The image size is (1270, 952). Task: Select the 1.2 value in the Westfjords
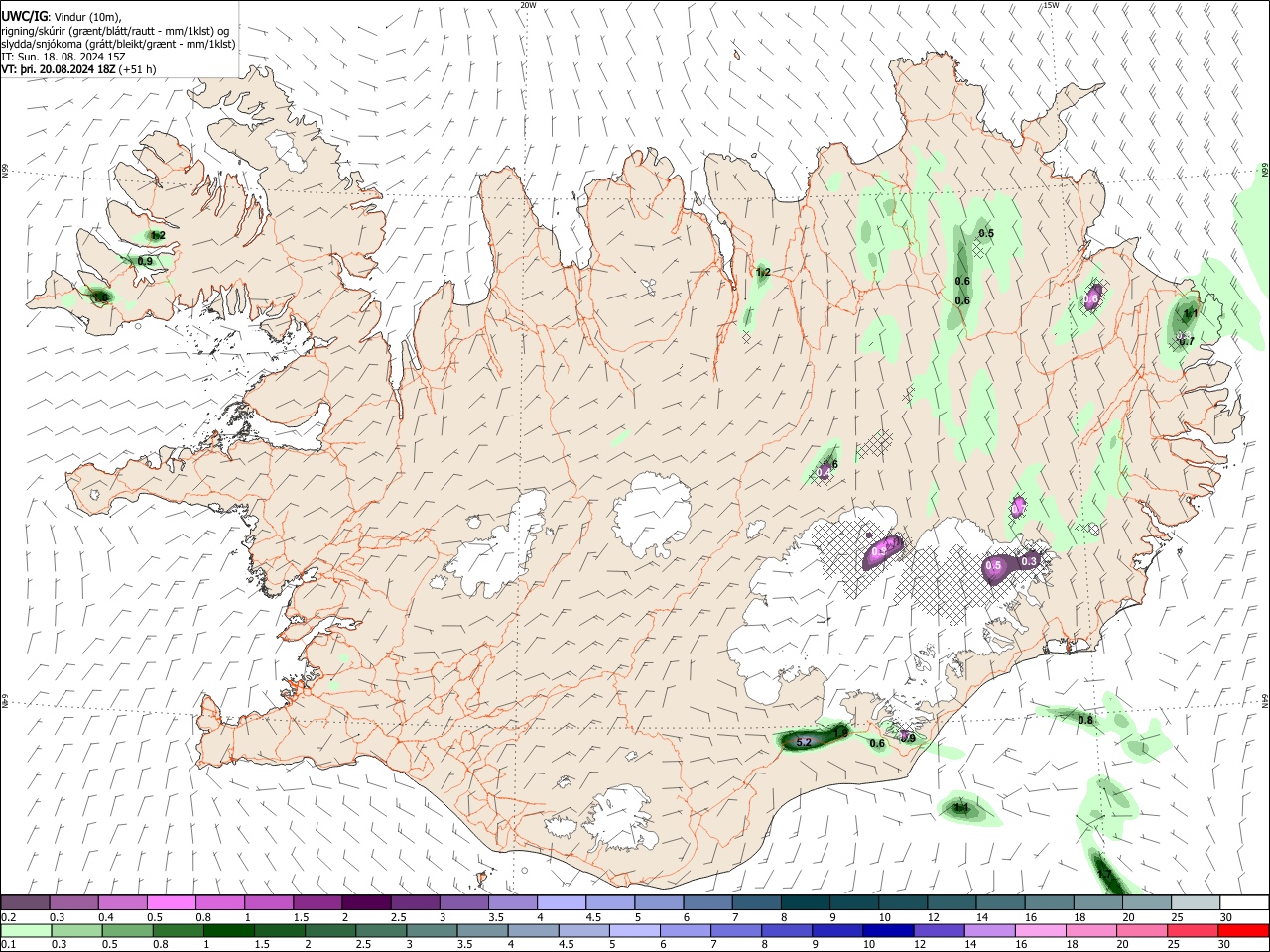coord(158,235)
